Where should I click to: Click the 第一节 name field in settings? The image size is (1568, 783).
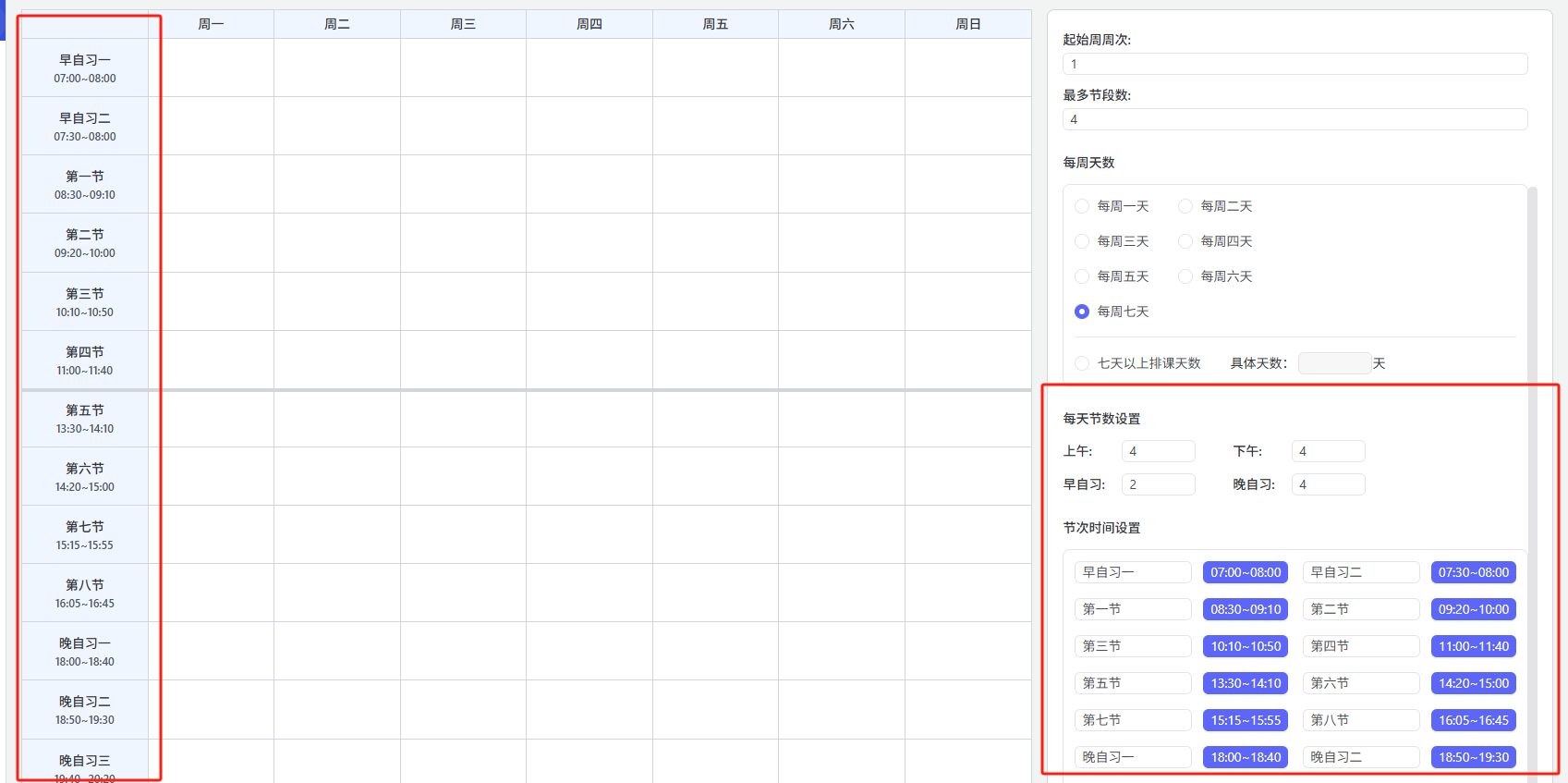coord(1133,609)
